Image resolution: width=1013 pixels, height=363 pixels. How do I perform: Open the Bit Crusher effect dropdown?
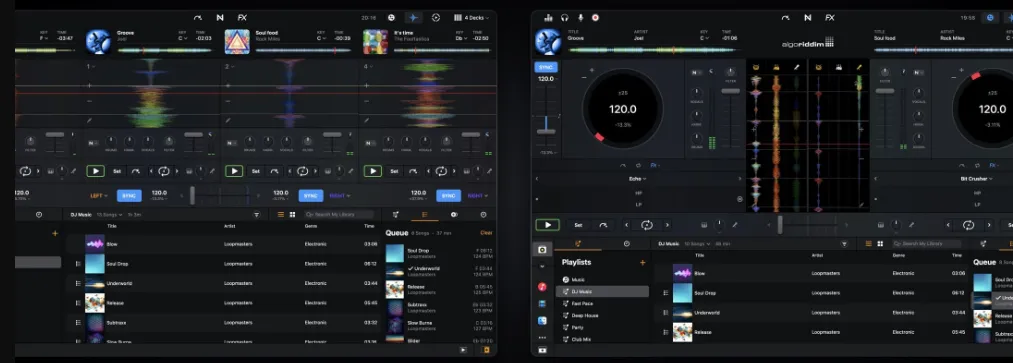tap(976, 179)
